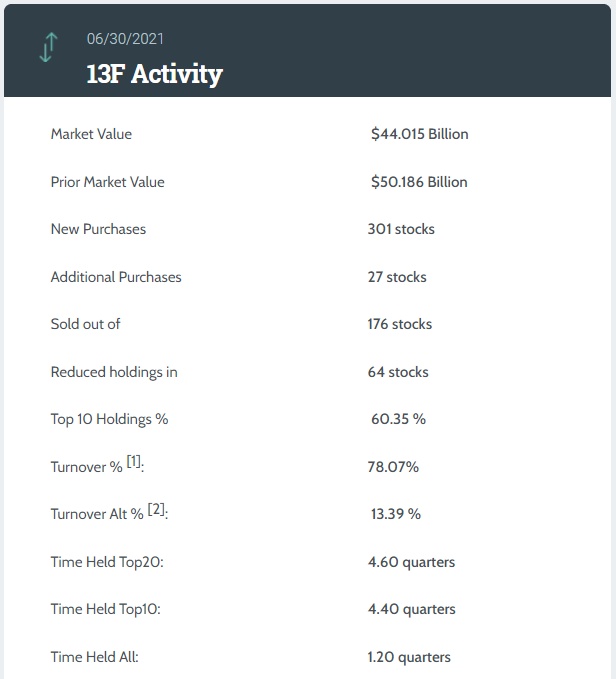Image resolution: width=616 pixels, height=679 pixels.
Task: Click the 78.07% turnover value
Action: 393,467
